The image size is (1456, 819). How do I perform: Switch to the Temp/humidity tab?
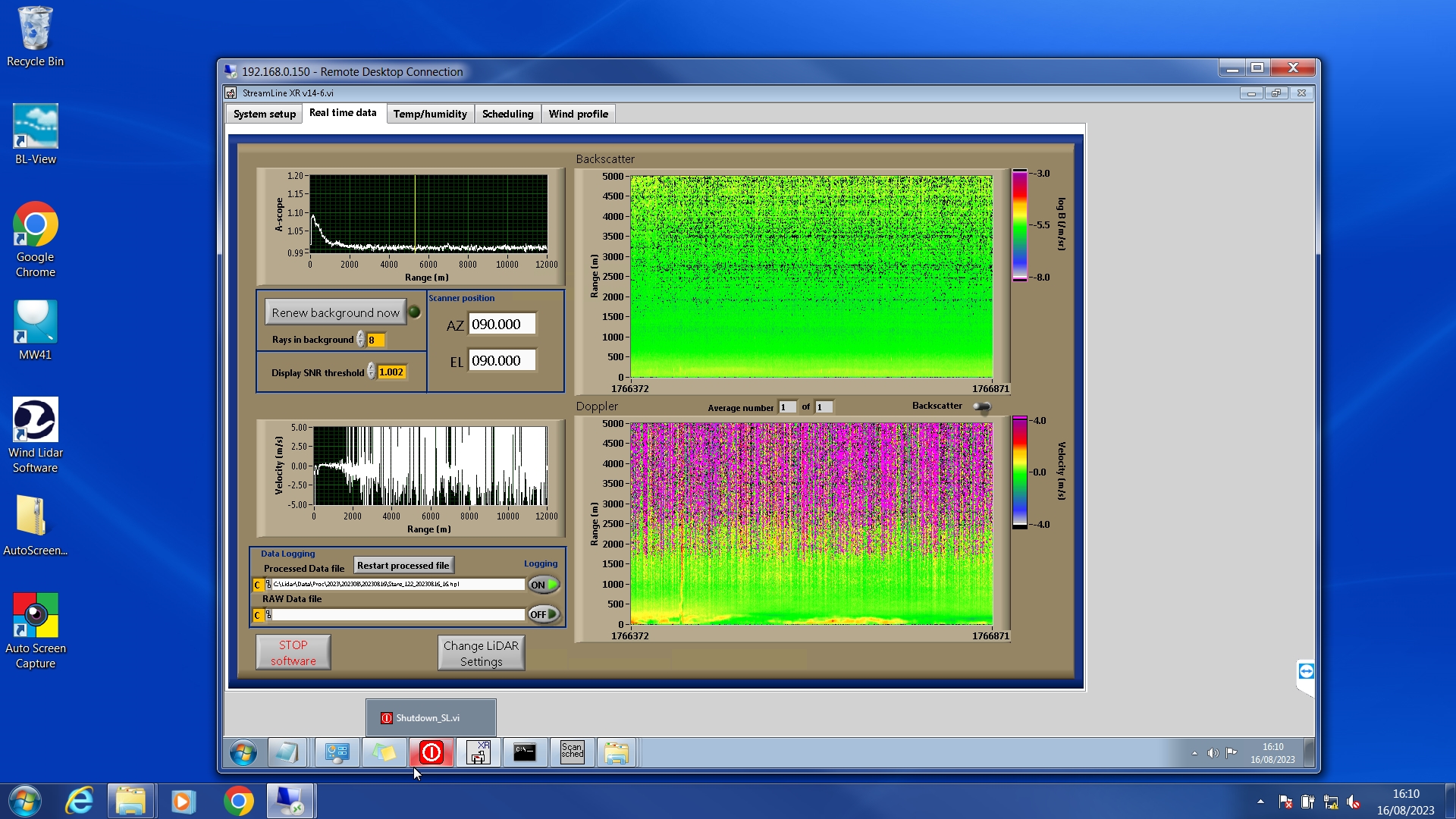tap(429, 114)
